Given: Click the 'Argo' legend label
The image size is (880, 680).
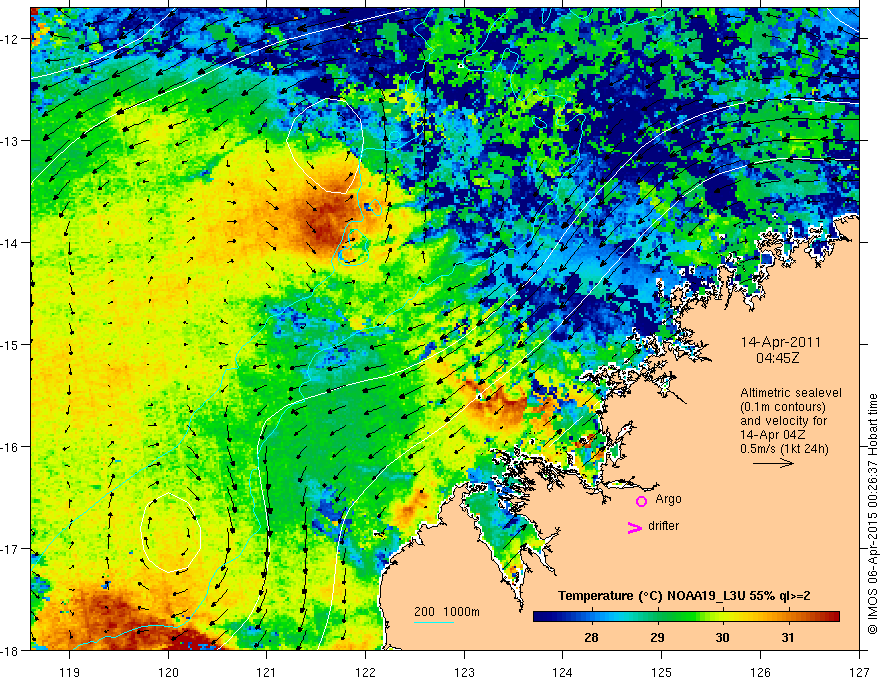Looking at the screenshot, I should coord(668,499).
